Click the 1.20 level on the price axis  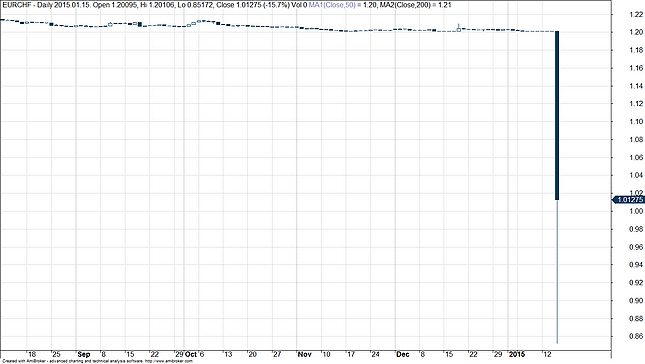[x=636, y=32]
